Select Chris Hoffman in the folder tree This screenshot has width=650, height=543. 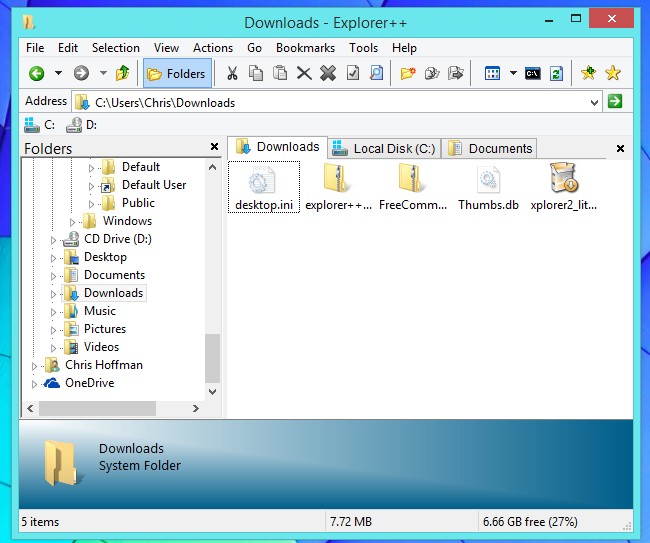(104, 365)
